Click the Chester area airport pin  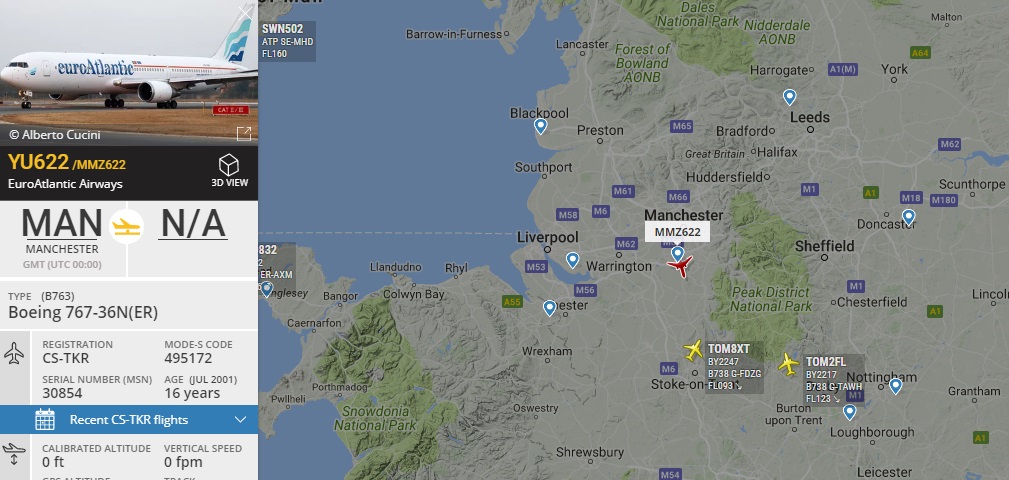(x=549, y=308)
